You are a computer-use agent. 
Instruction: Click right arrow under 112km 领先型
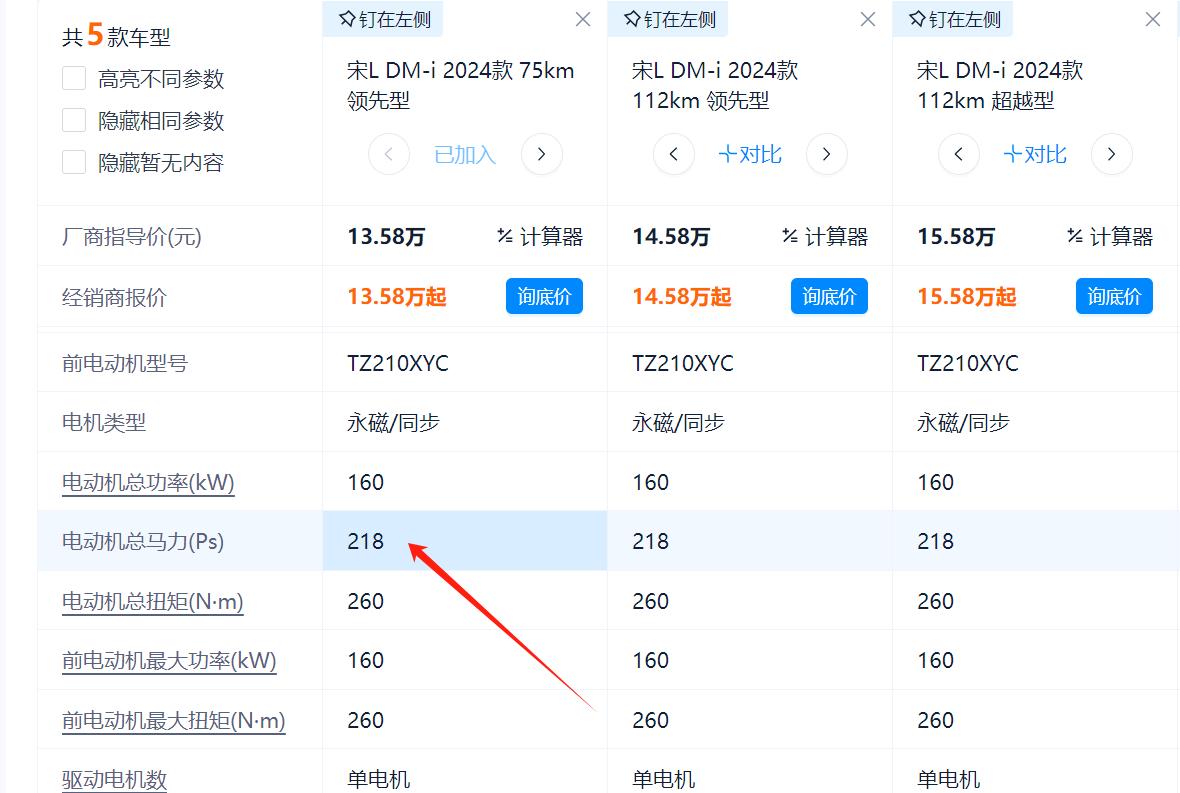point(826,154)
